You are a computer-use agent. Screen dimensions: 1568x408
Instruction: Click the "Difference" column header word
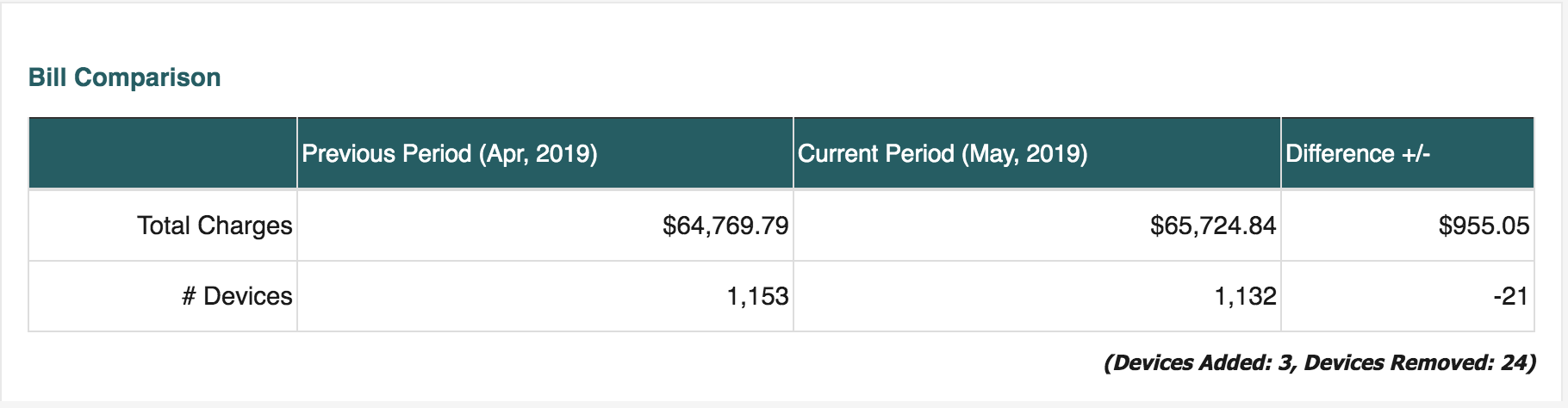point(1340,154)
